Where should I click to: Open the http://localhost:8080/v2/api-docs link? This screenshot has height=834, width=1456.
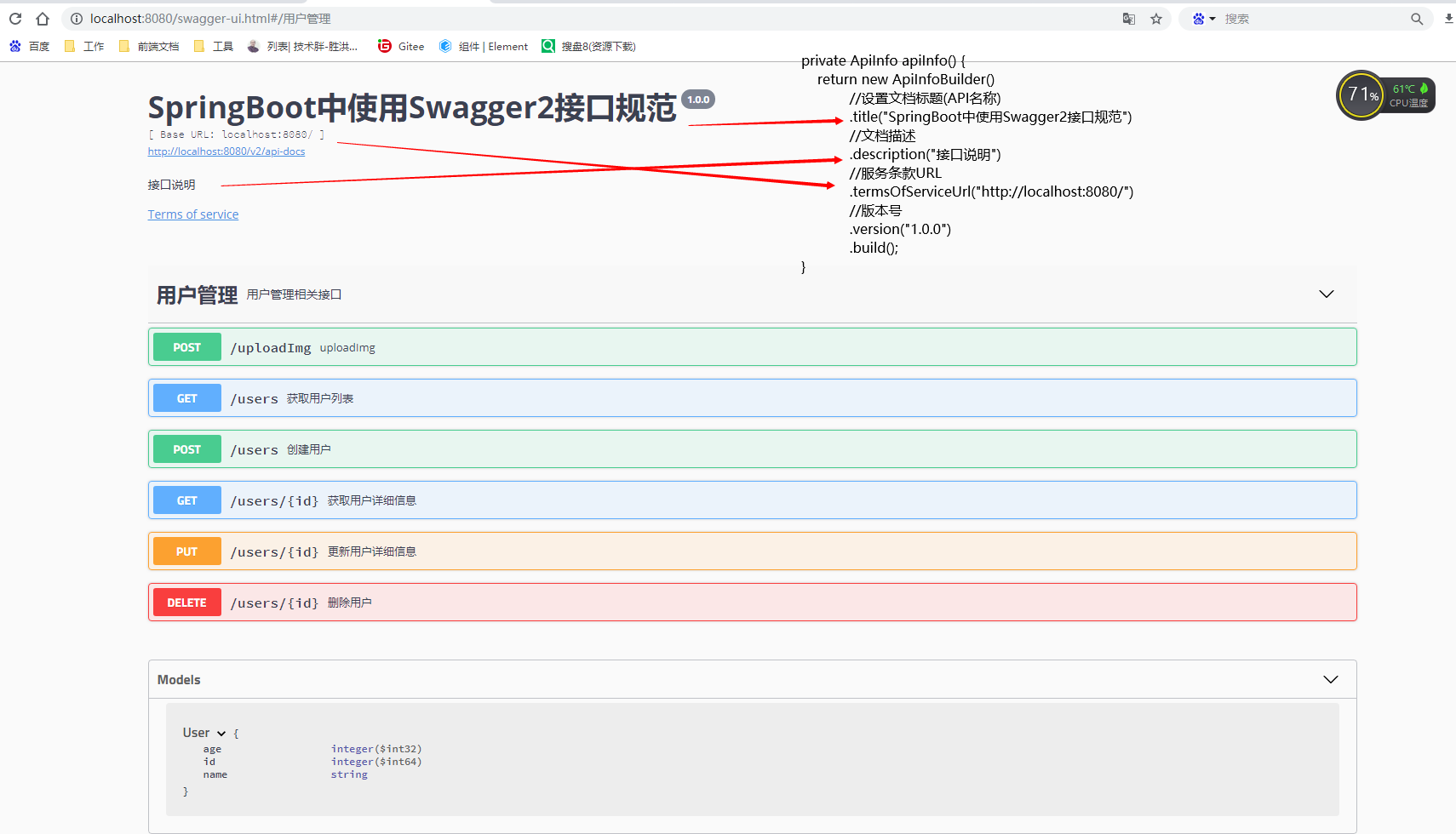pyautogui.click(x=226, y=151)
